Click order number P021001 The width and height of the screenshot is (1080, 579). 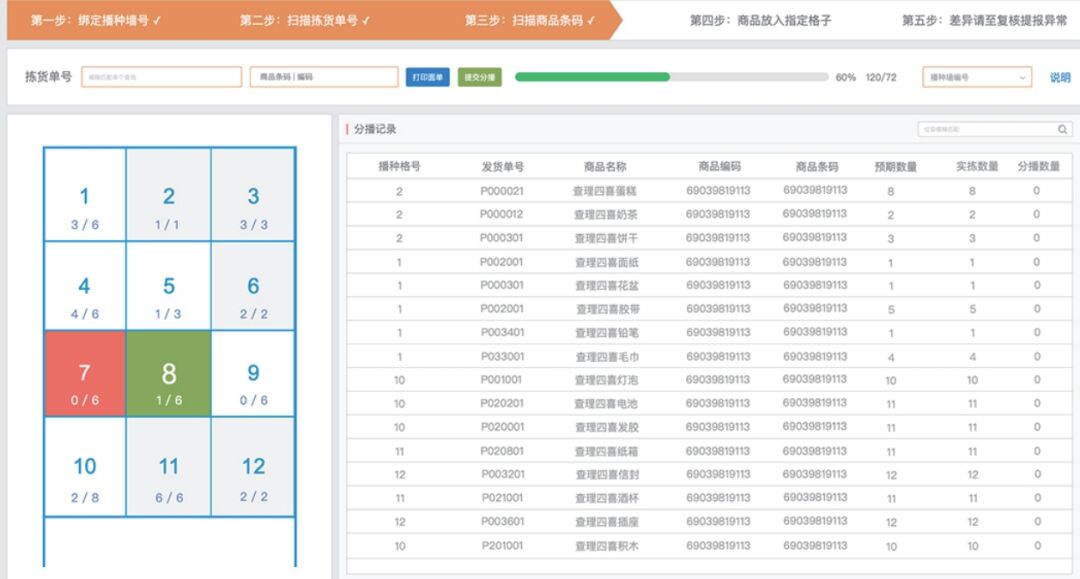point(501,498)
